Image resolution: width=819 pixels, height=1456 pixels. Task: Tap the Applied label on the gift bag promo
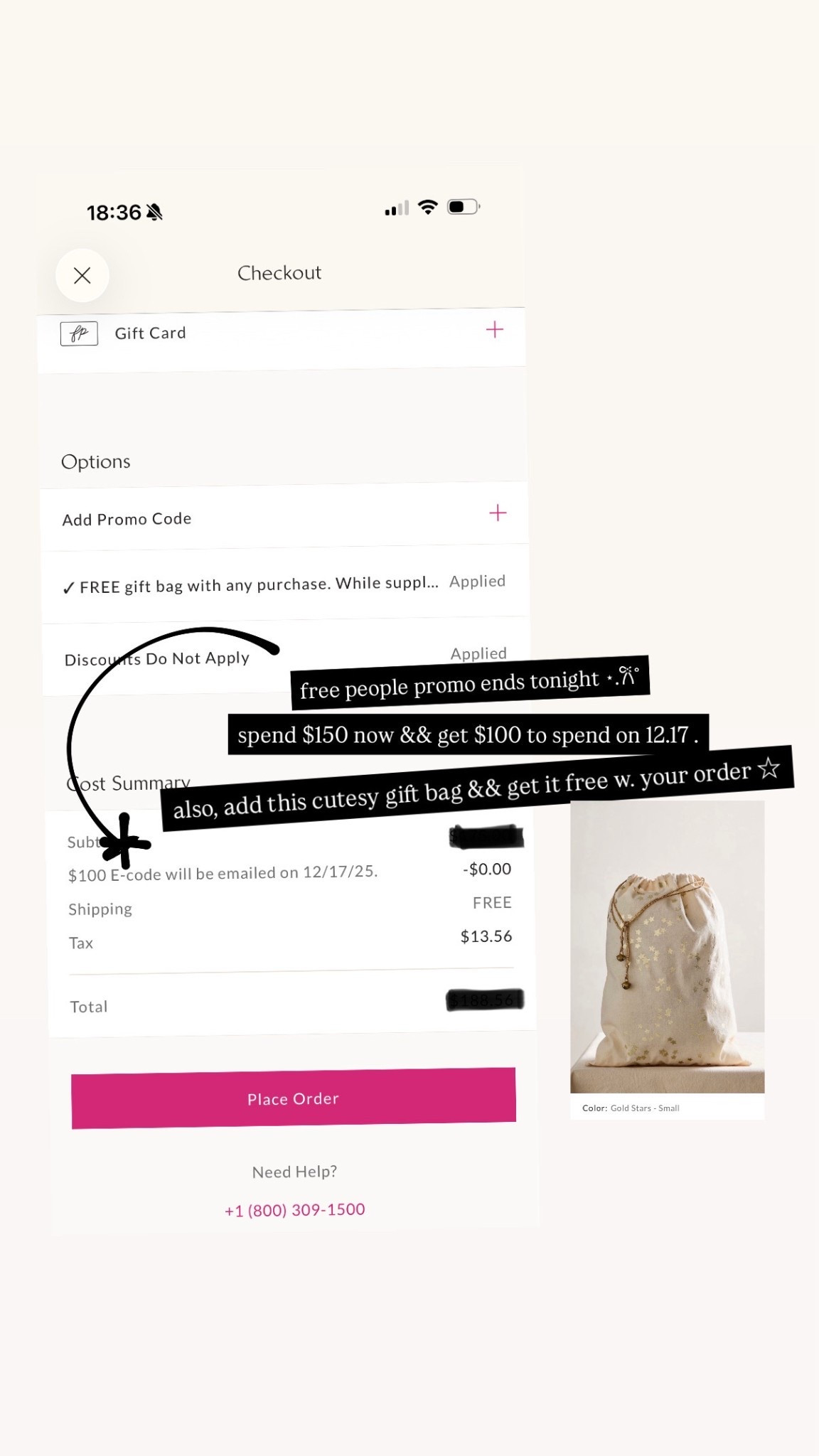[x=477, y=581]
